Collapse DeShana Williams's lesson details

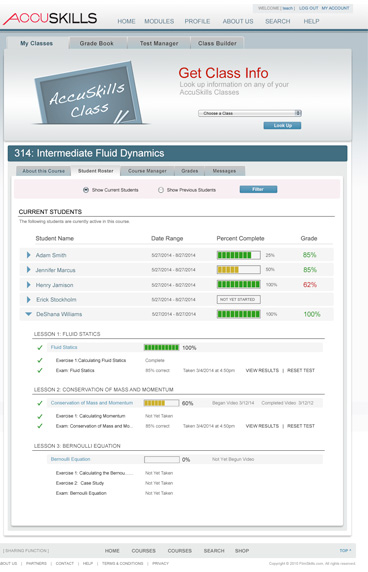pos(28,314)
